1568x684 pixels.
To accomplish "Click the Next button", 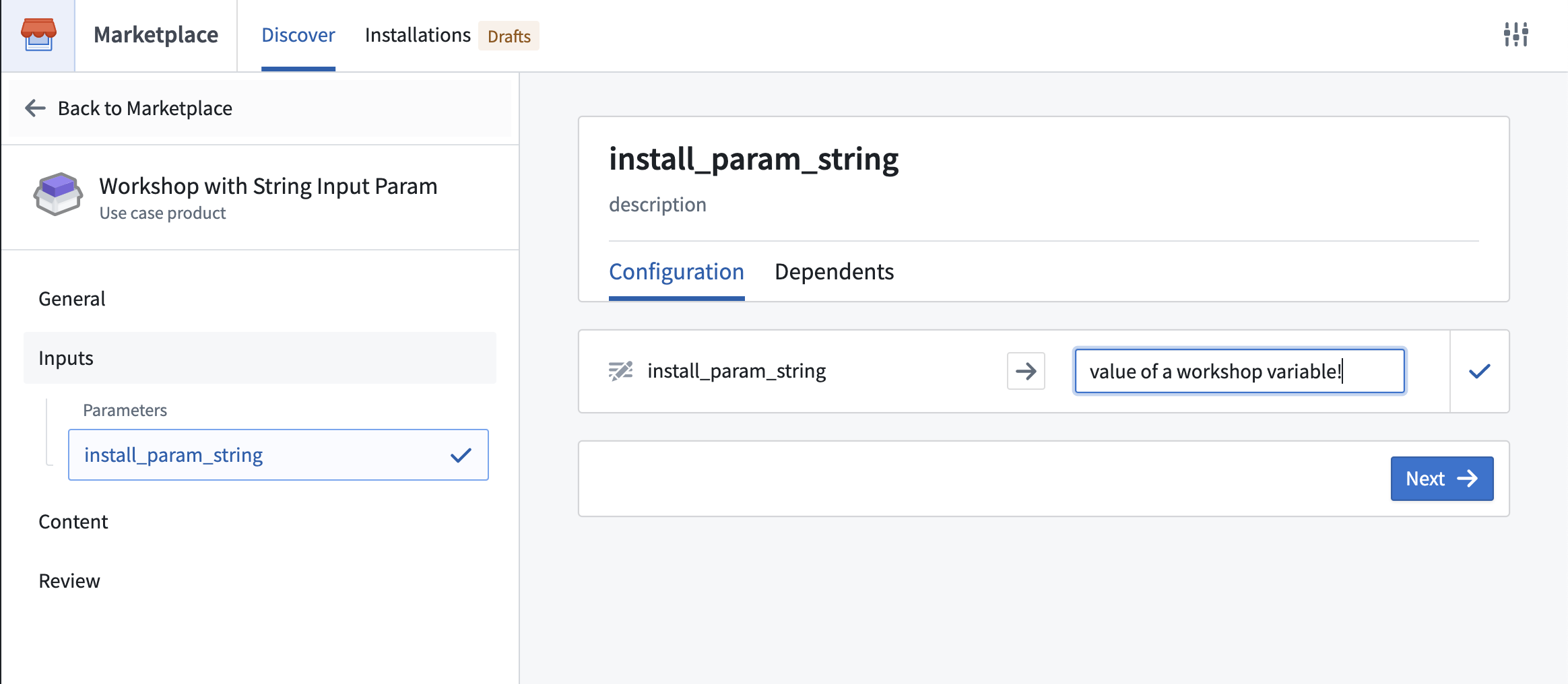I will 1442,479.
